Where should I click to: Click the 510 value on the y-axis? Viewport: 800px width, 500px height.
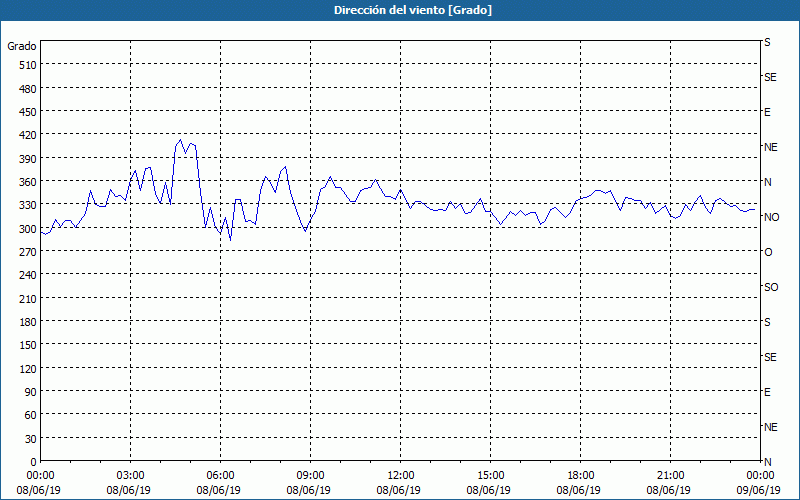27,65
